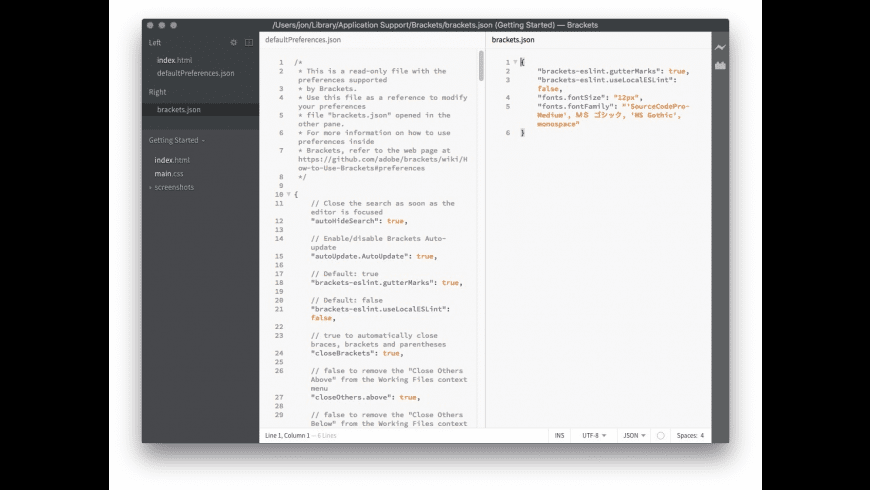Open Working Files gear settings icon
Viewport: 870px width, 490px height.
tap(234, 43)
